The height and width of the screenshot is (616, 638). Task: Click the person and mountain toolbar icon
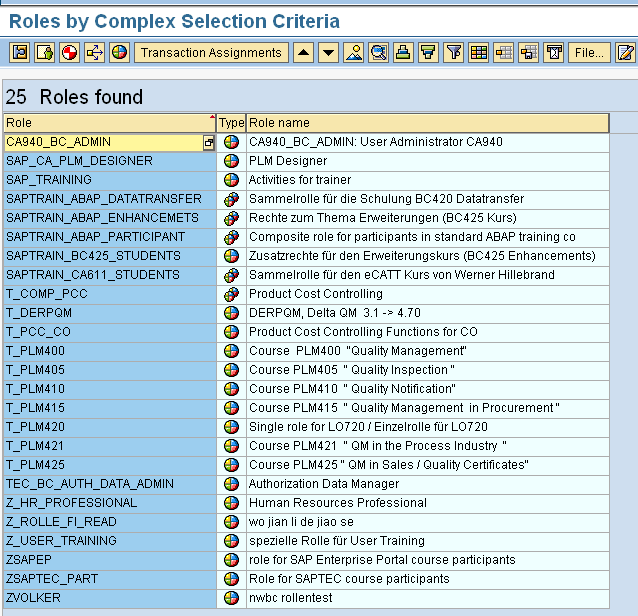pyautogui.click(x=354, y=52)
